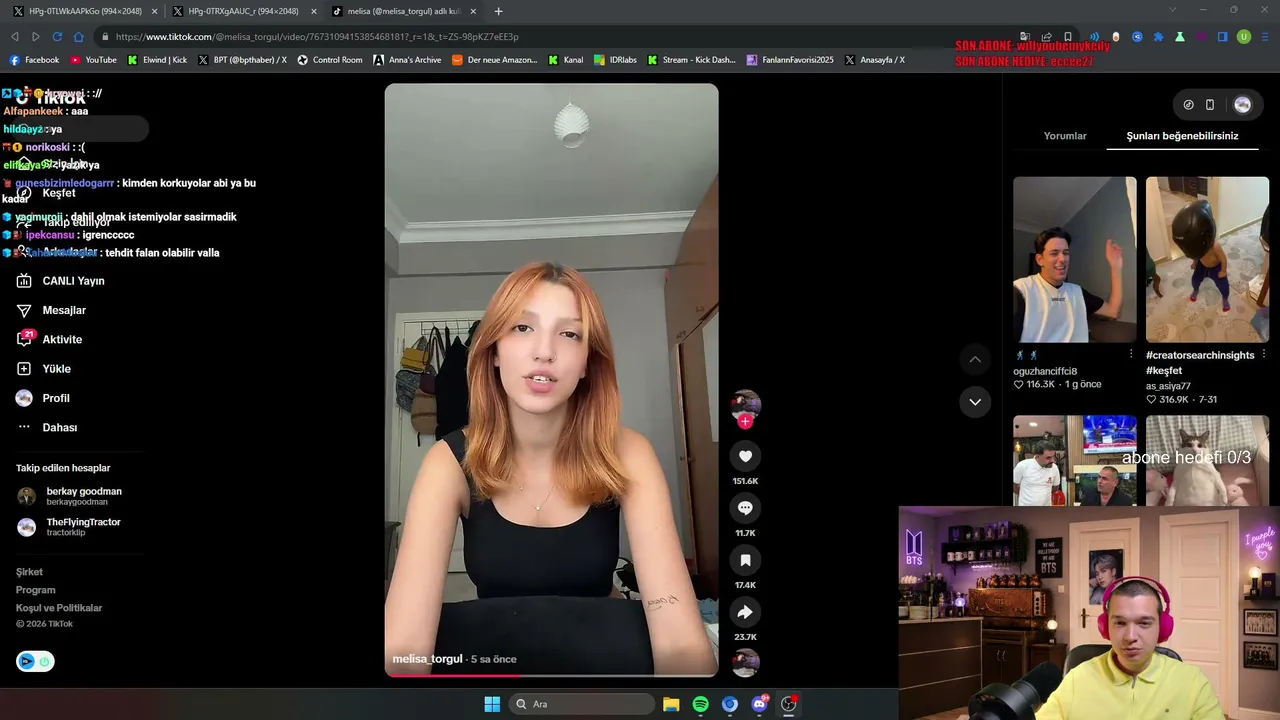Open the Stream - Kick Dash bookmark
The image size is (1280, 720).
click(691, 60)
